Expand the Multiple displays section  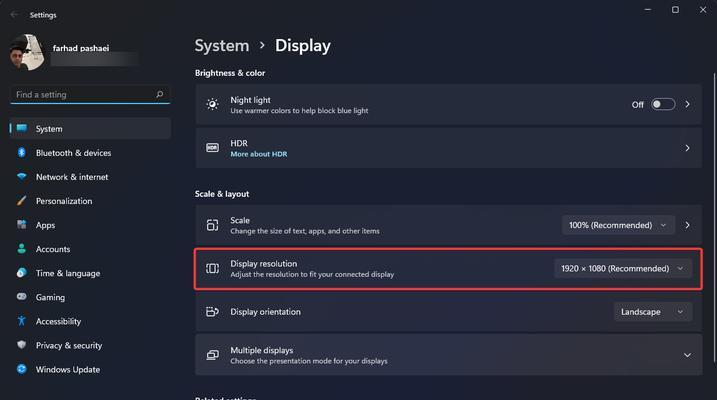tap(687, 355)
